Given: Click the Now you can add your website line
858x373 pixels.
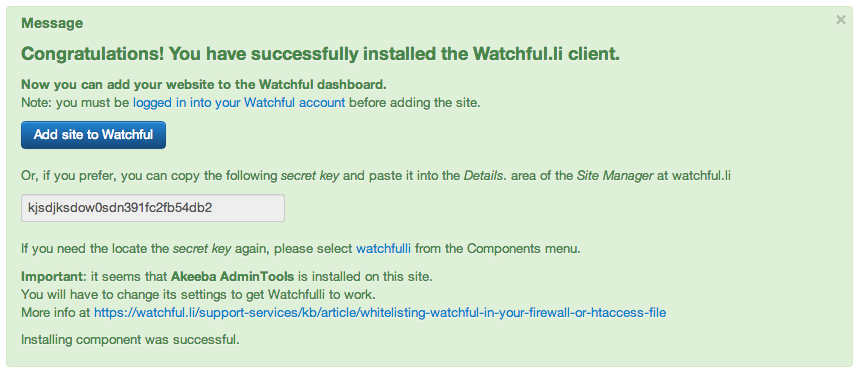Looking at the screenshot, I should [204, 85].
